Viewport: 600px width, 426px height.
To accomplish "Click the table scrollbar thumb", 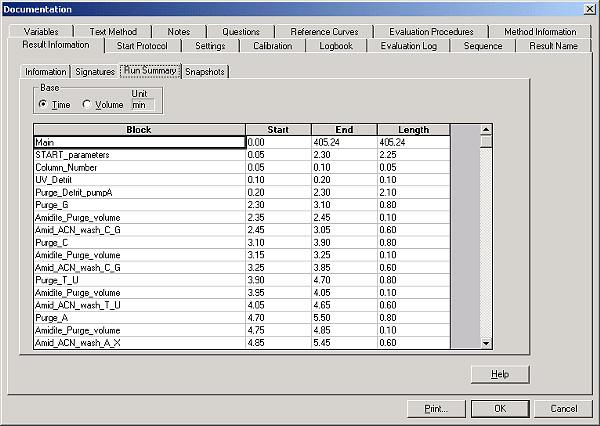I will click(x=486, y=142).
